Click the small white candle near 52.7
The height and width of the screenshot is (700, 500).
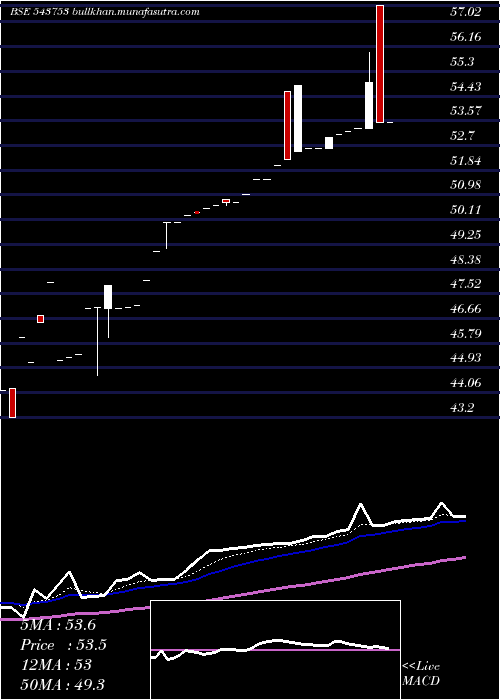[x=329, y=143]
